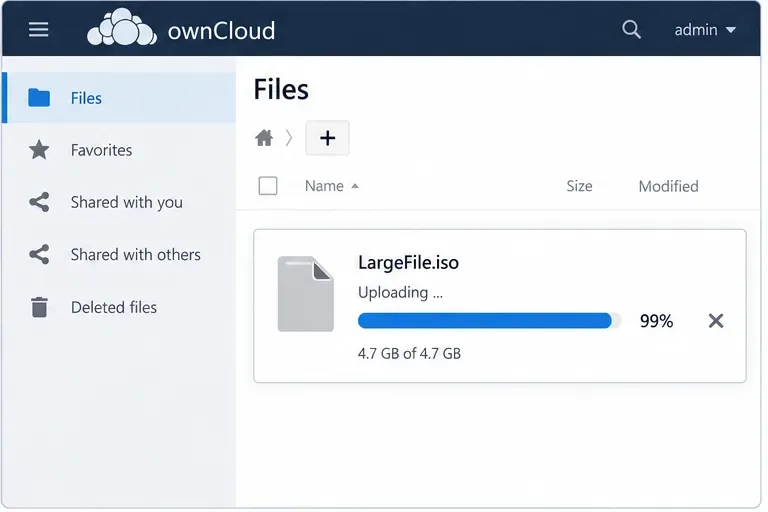Image resolution: width=768 pixels, height=512 pixels.
Task: Click the Deleted files trash icon
Action: [x=39, y=307]
